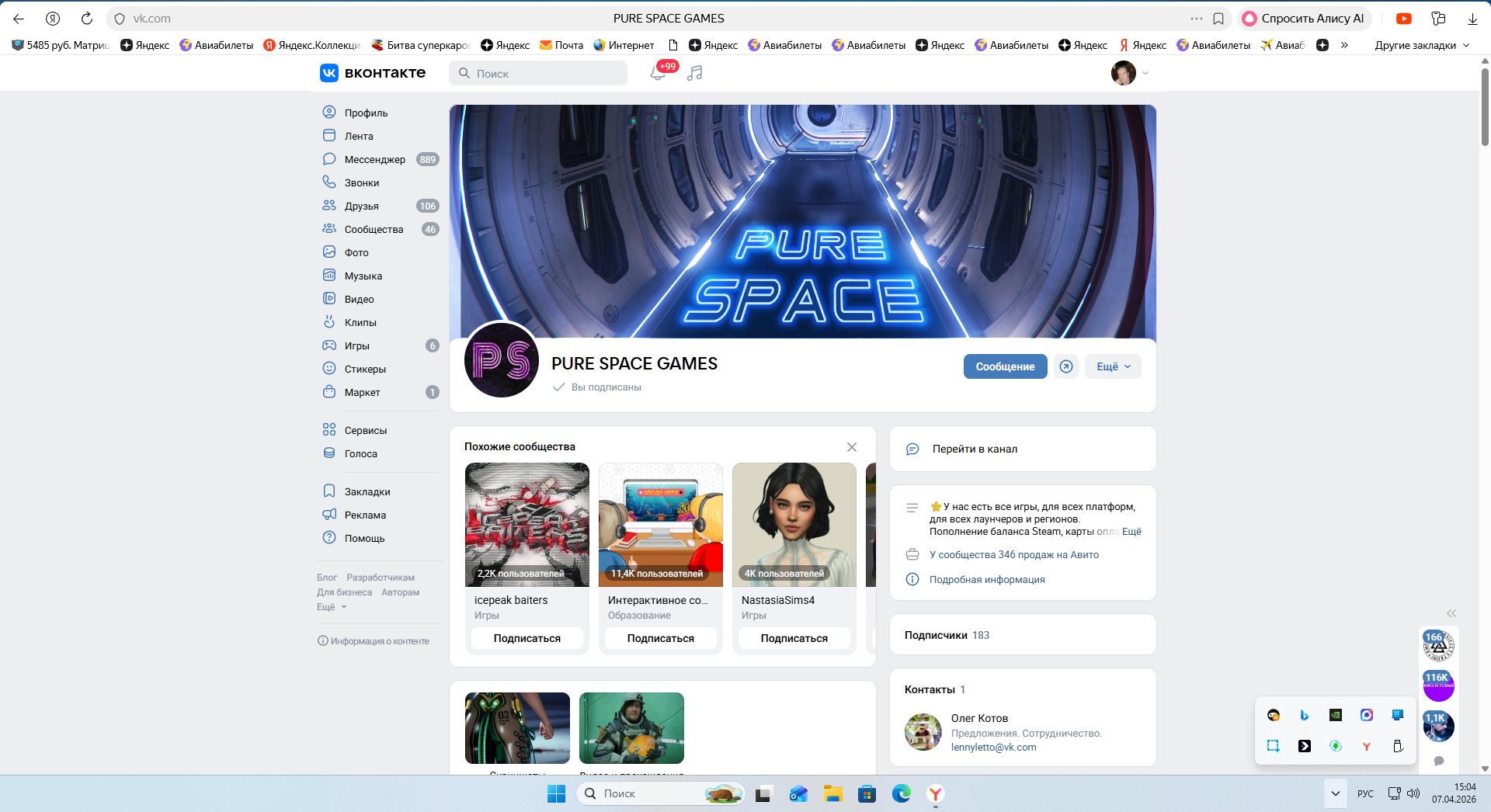
Task: Click the Маркет bag icon
Action: point(329,392)
